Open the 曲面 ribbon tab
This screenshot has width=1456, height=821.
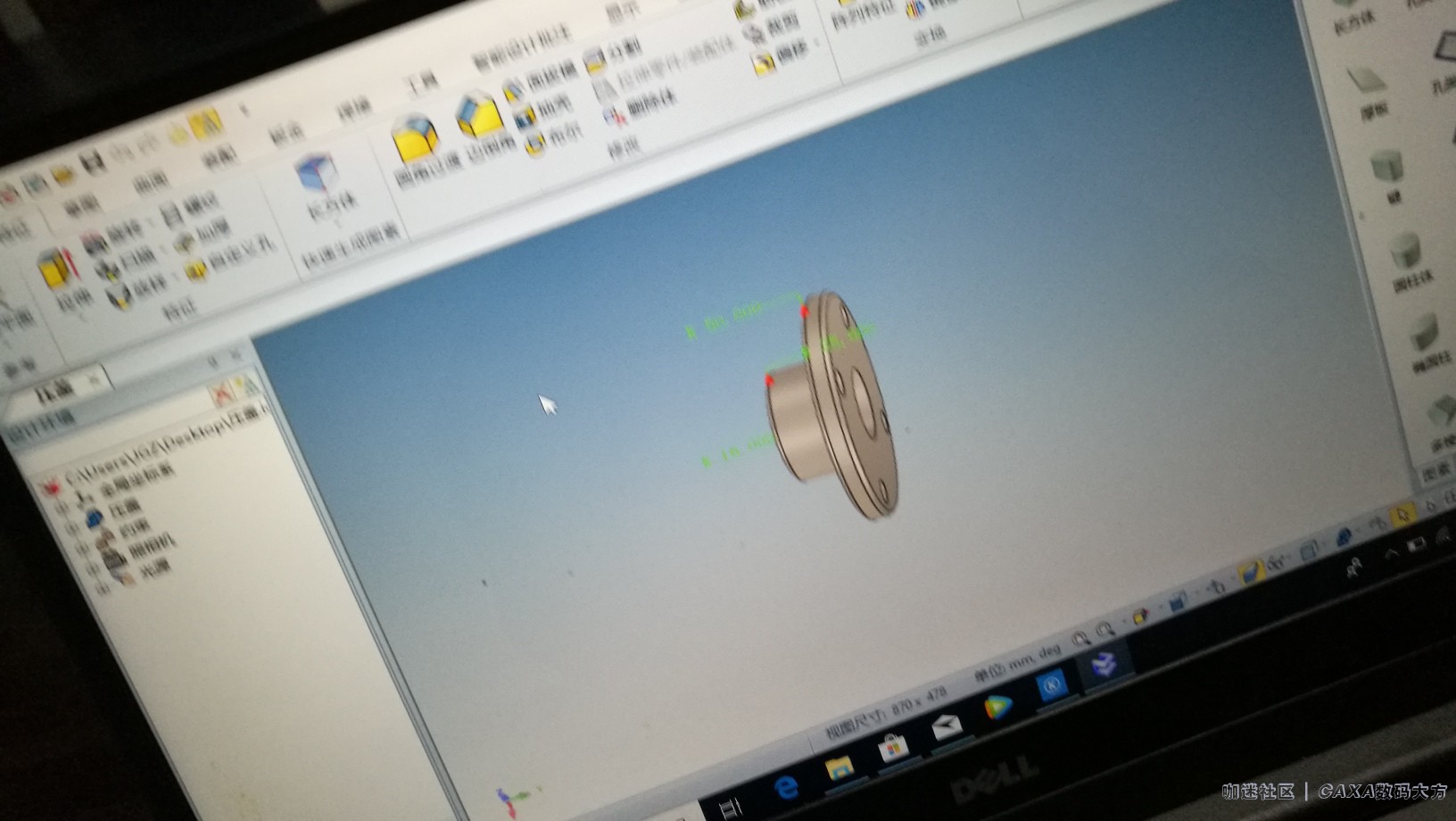(x=150, y=183)
